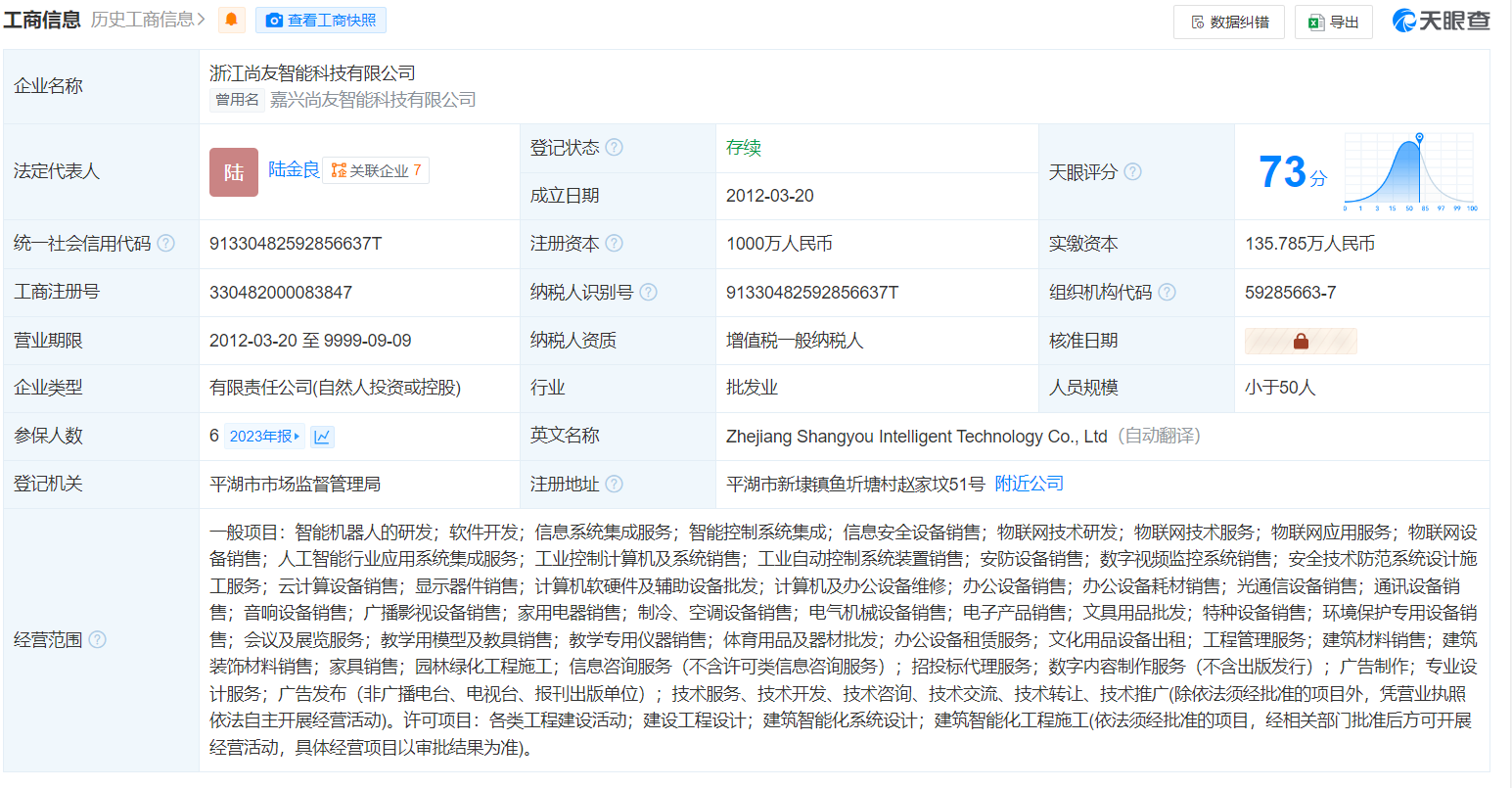
Task: Click help icon beside 组织机构代码
Action: [1167, 292]
